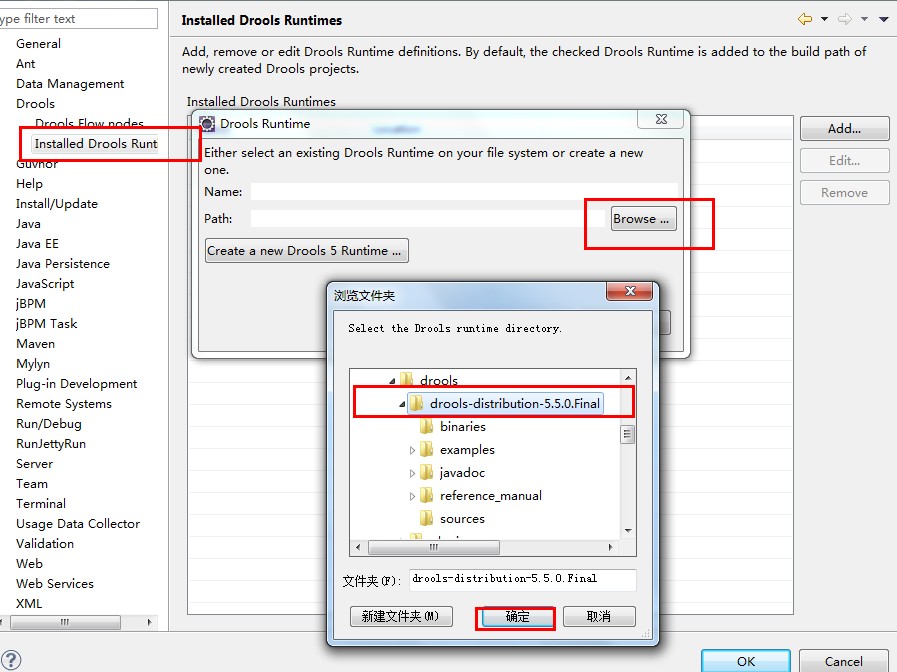The height and width of the screenshot is (672, 897).
Task: Click the drools folder icon
Action: click(x=407, y=380)
